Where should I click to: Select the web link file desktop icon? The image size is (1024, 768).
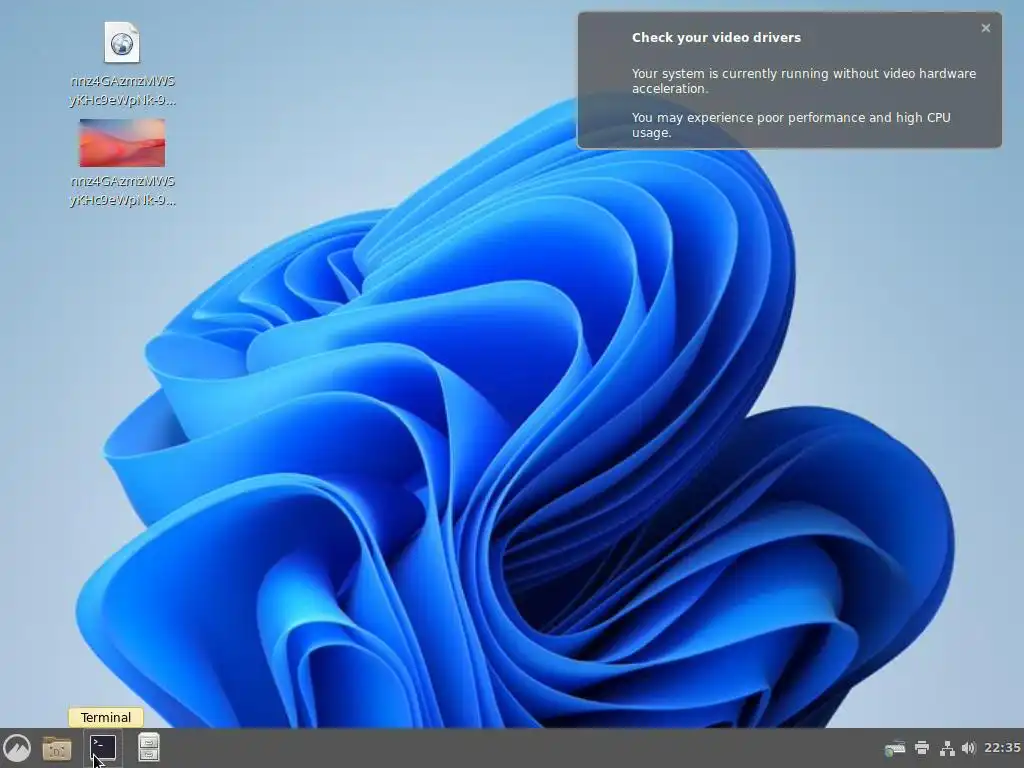(x=122, y=43)
